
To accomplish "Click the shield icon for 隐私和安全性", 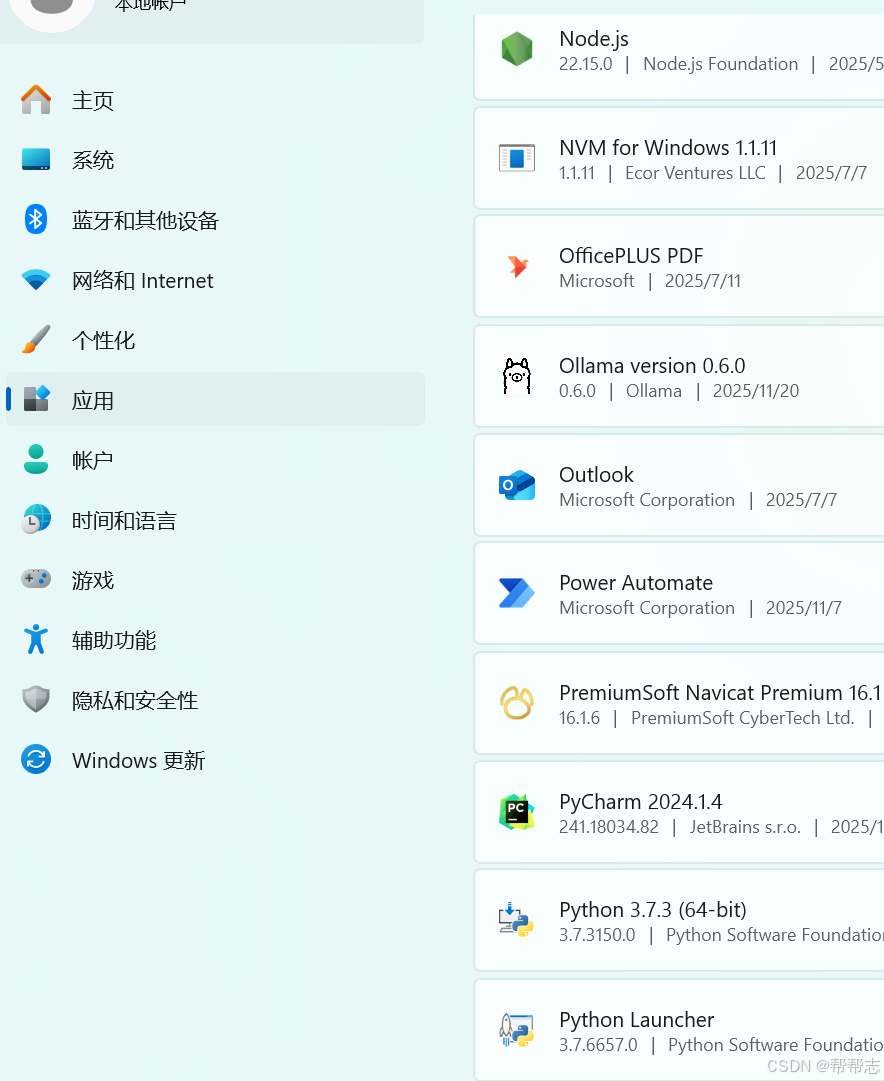I will pos(36,699).
